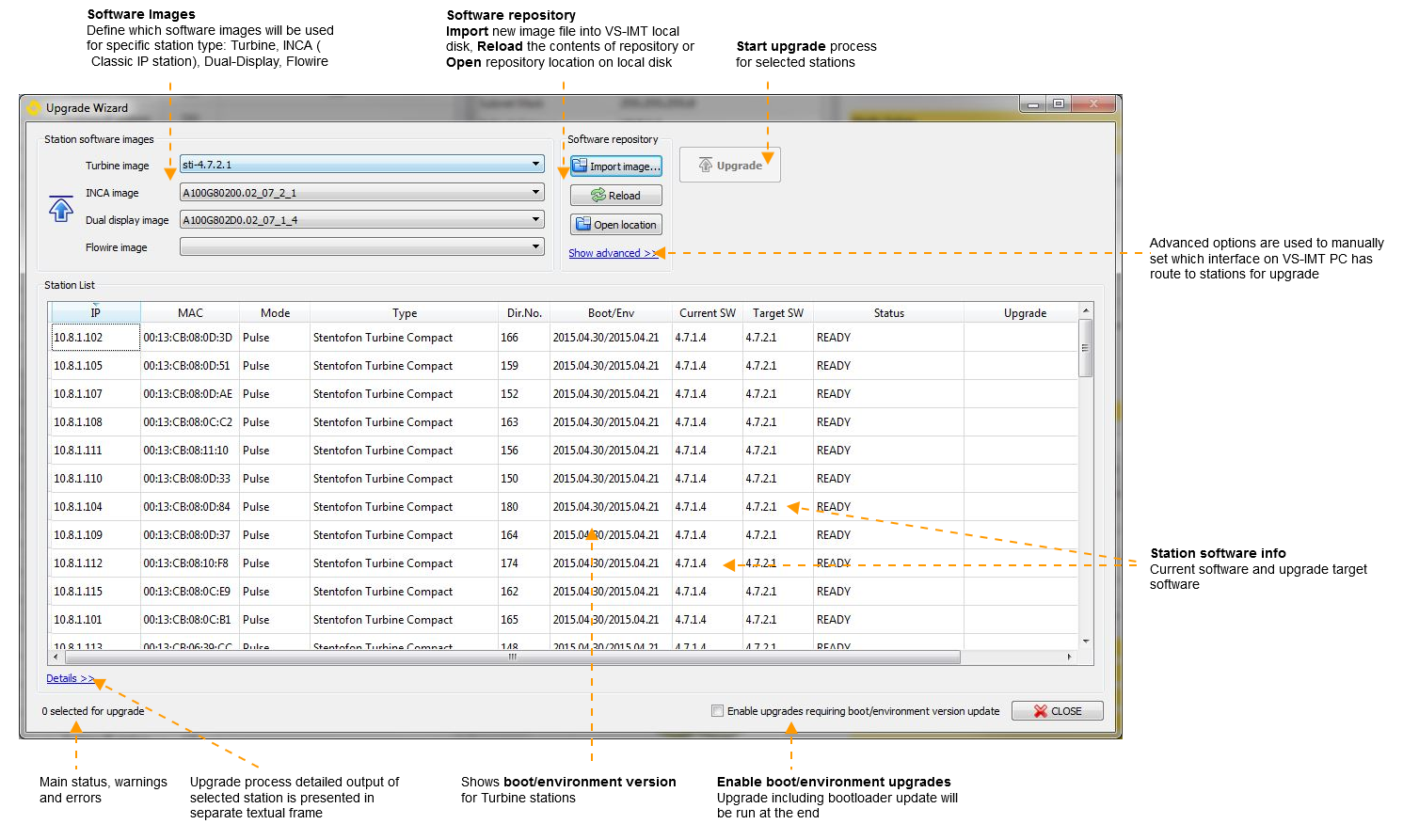The image size is (1419, 840).
Task: Open the INCA image dropdown
Action: click(x=535, y=193)
